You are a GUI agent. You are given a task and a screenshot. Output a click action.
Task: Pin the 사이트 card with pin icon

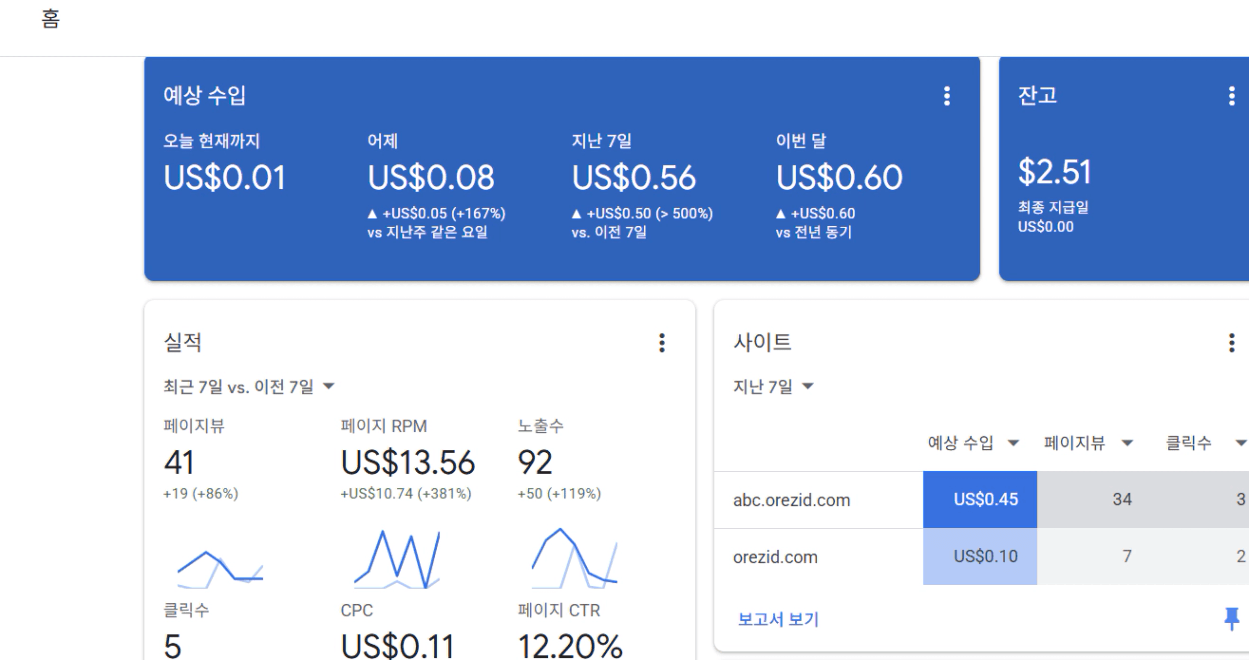(1231, 617)
